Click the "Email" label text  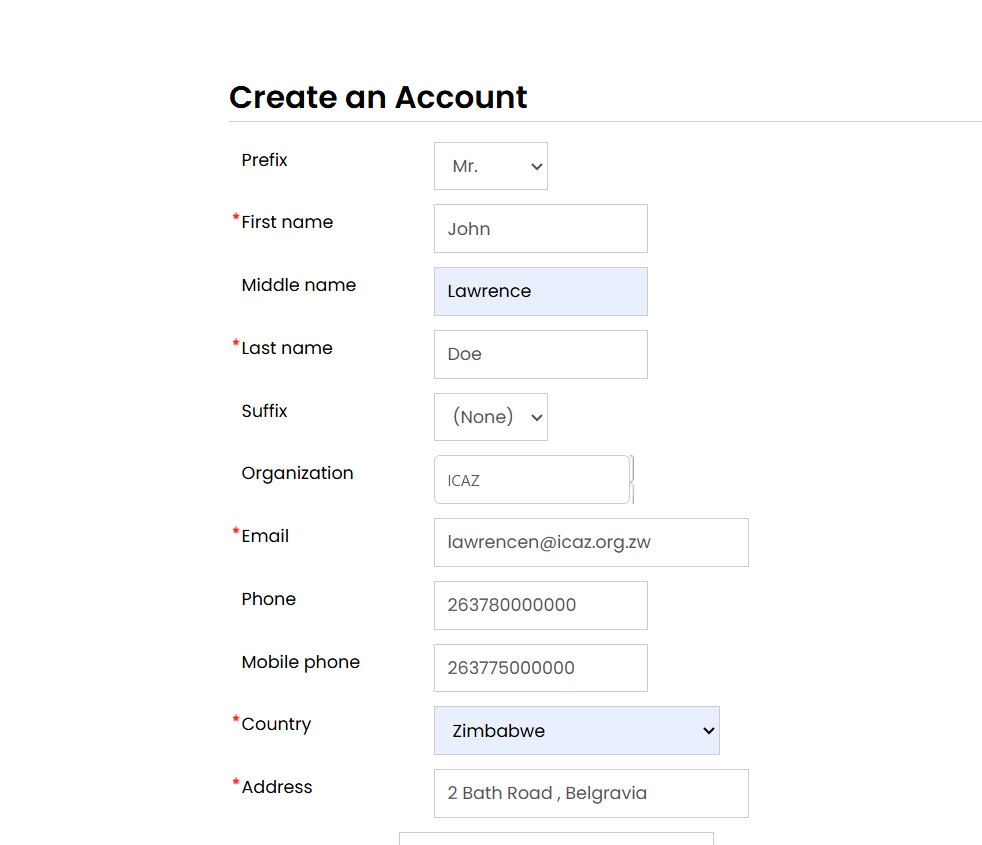[x=265, y=536]
